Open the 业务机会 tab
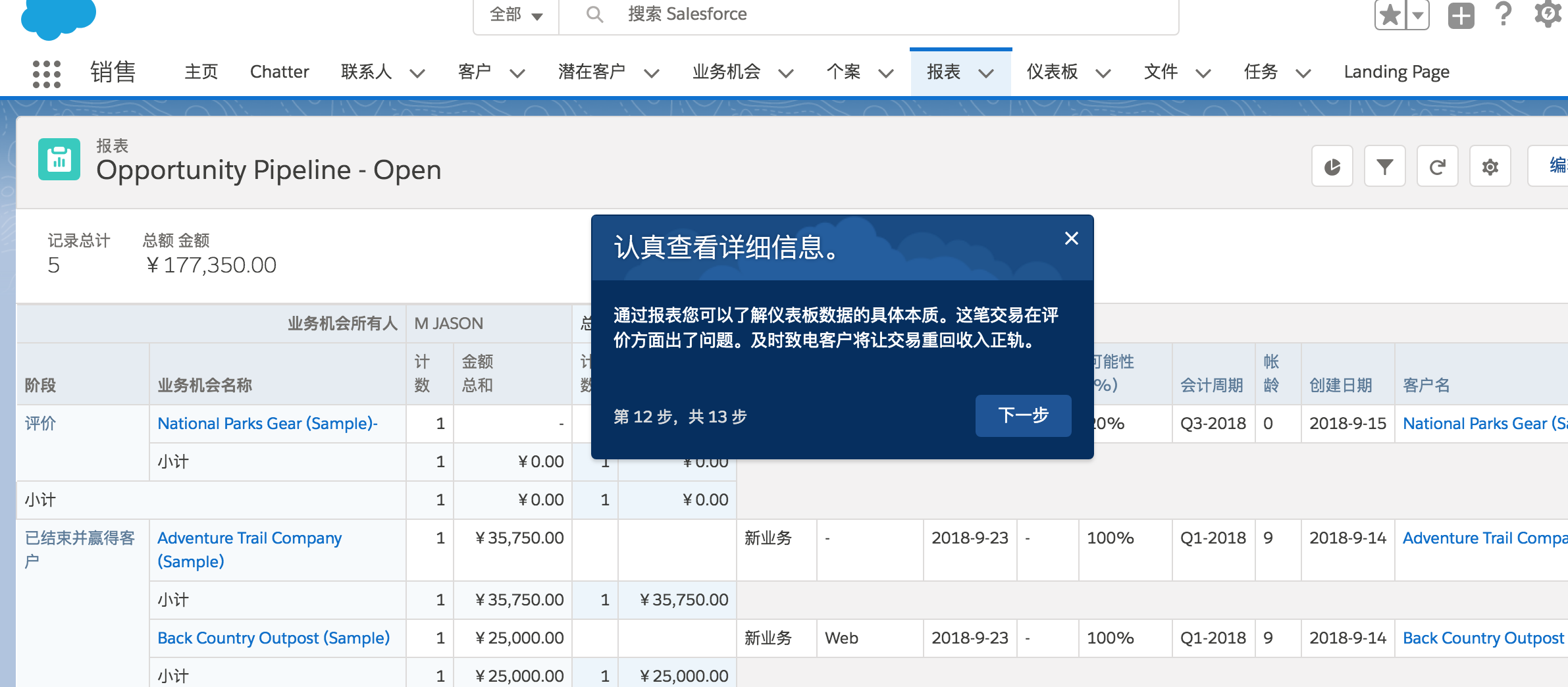 point(726,72)
